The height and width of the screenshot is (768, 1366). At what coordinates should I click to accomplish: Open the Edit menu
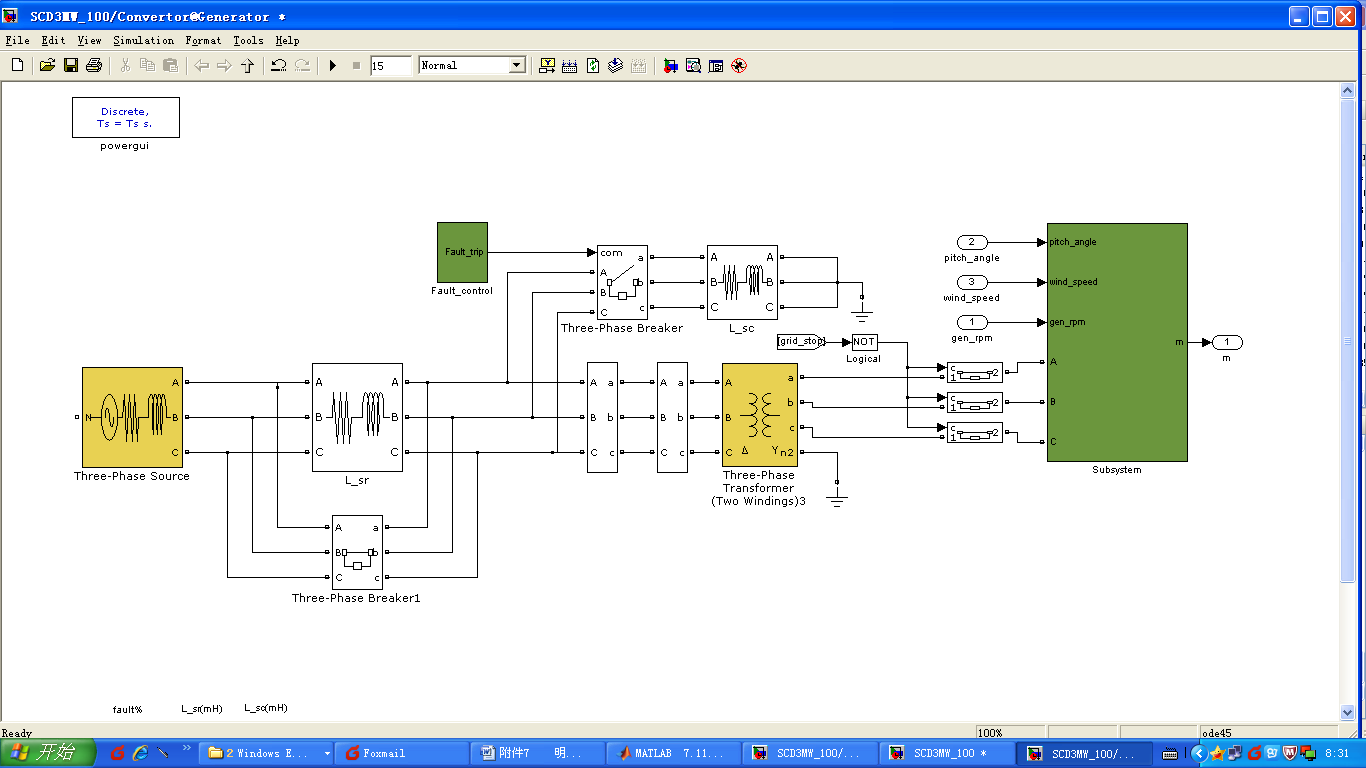[53, 40]
